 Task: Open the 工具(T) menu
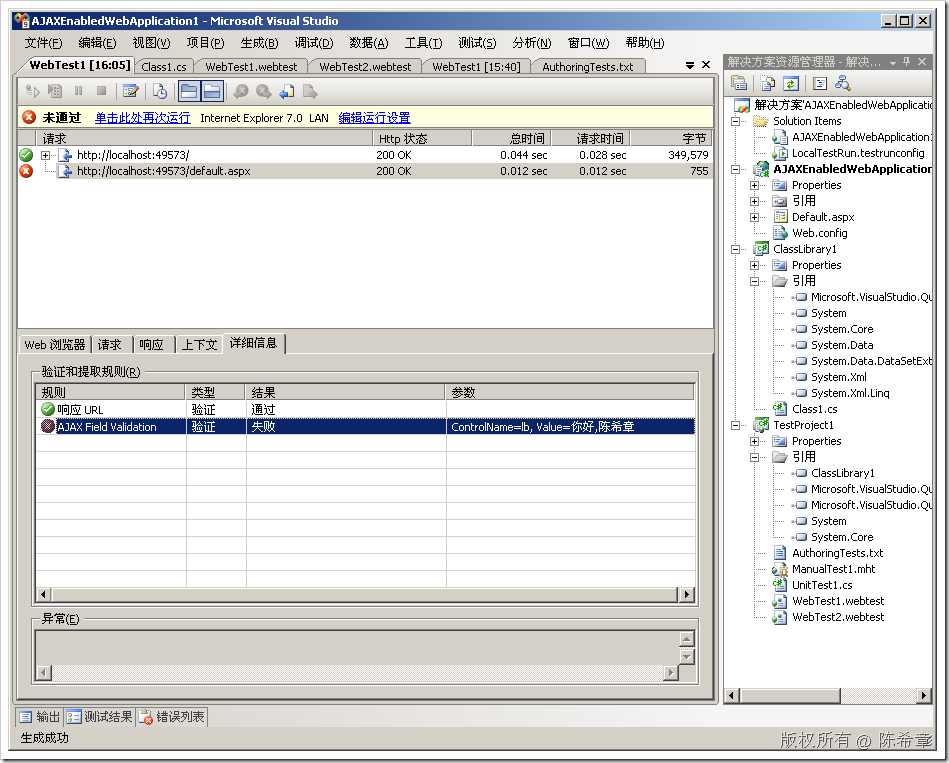[423, 43]
